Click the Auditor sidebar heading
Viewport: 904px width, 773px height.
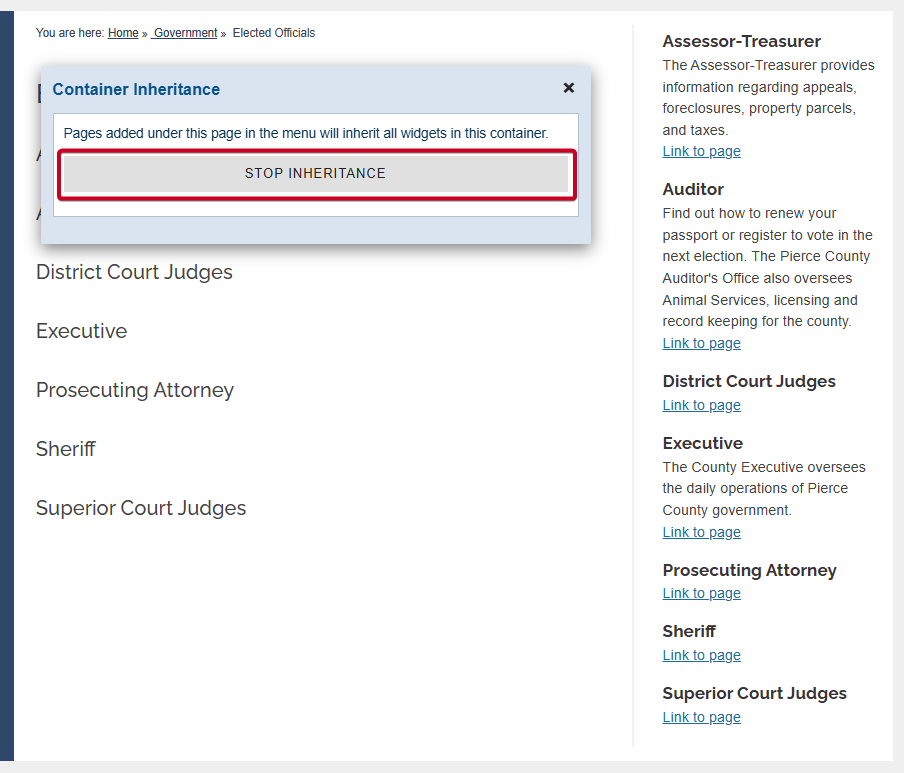693,189
